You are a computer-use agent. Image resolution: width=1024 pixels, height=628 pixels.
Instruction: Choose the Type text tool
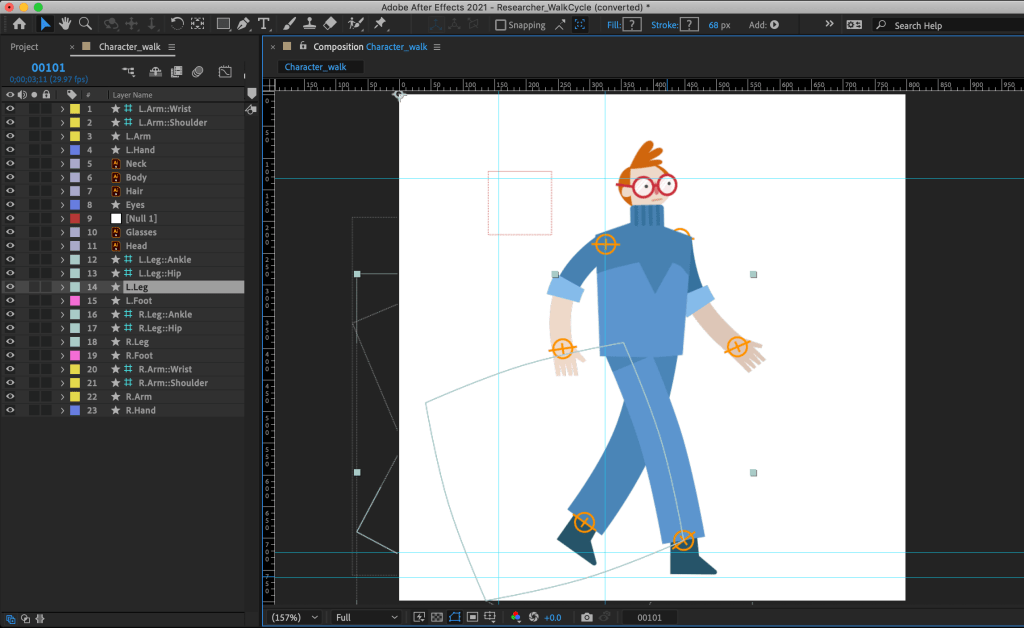coord(264,24)
